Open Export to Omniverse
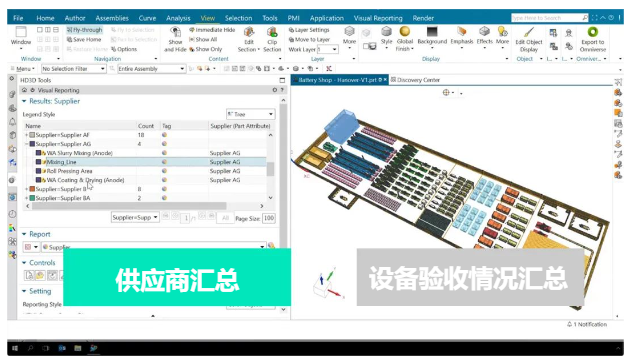Viewport: 627px width, 361px height. pos(593,39)
